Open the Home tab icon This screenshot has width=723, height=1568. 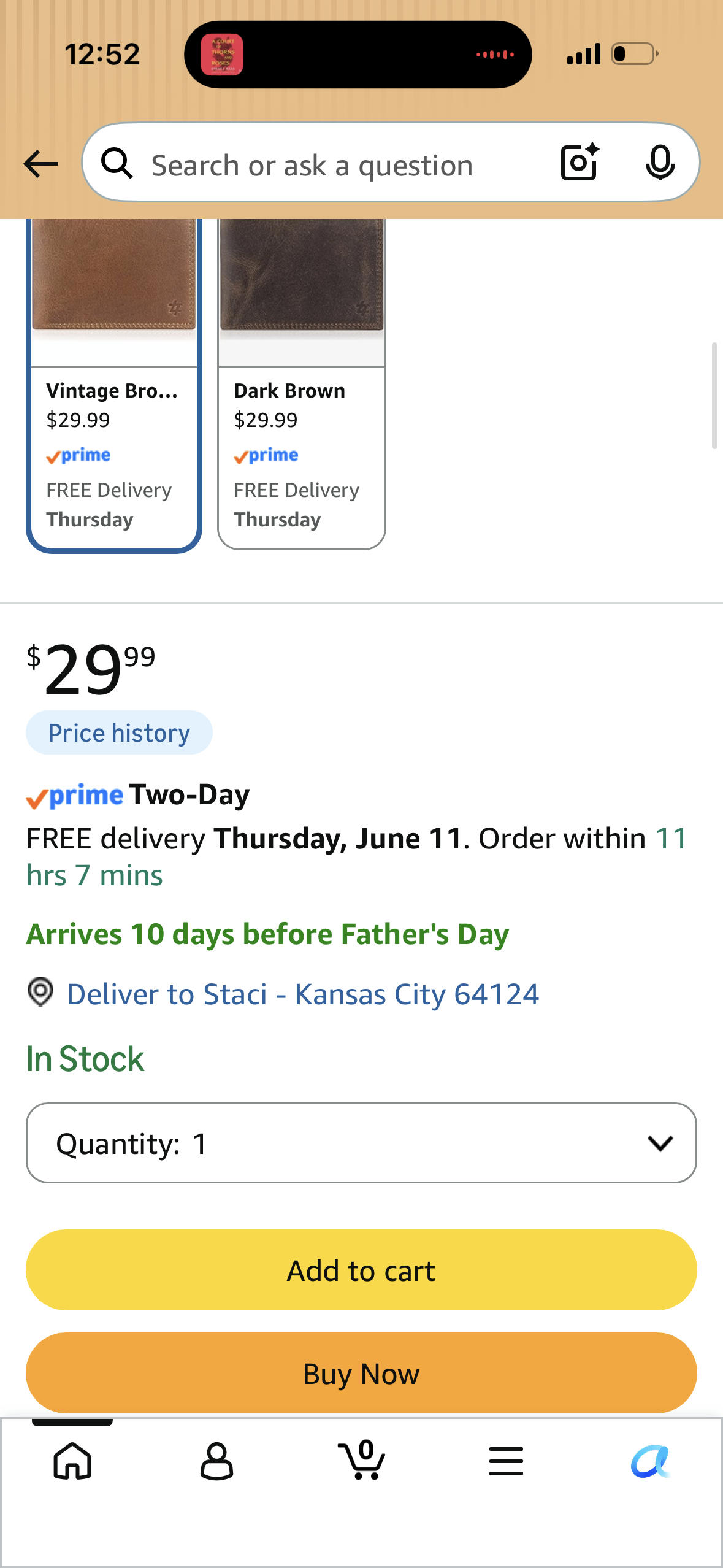point(72,1461)
